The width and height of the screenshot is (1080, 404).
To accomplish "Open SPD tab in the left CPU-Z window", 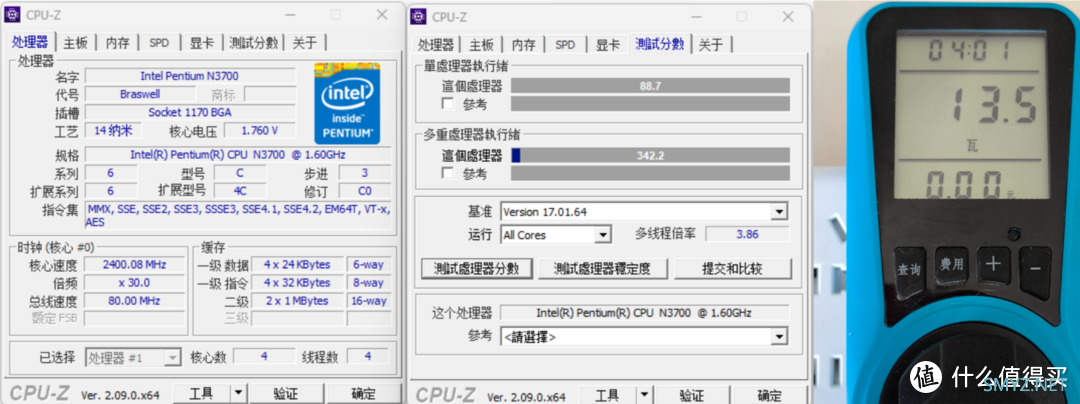I will click(159, 43).
